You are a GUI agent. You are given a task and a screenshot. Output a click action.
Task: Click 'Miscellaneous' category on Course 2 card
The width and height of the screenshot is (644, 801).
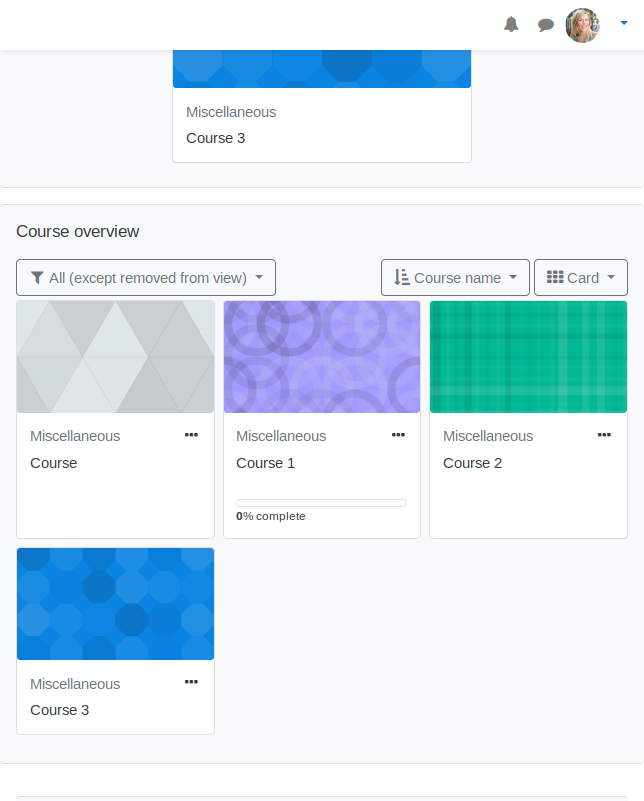point(488,436)
